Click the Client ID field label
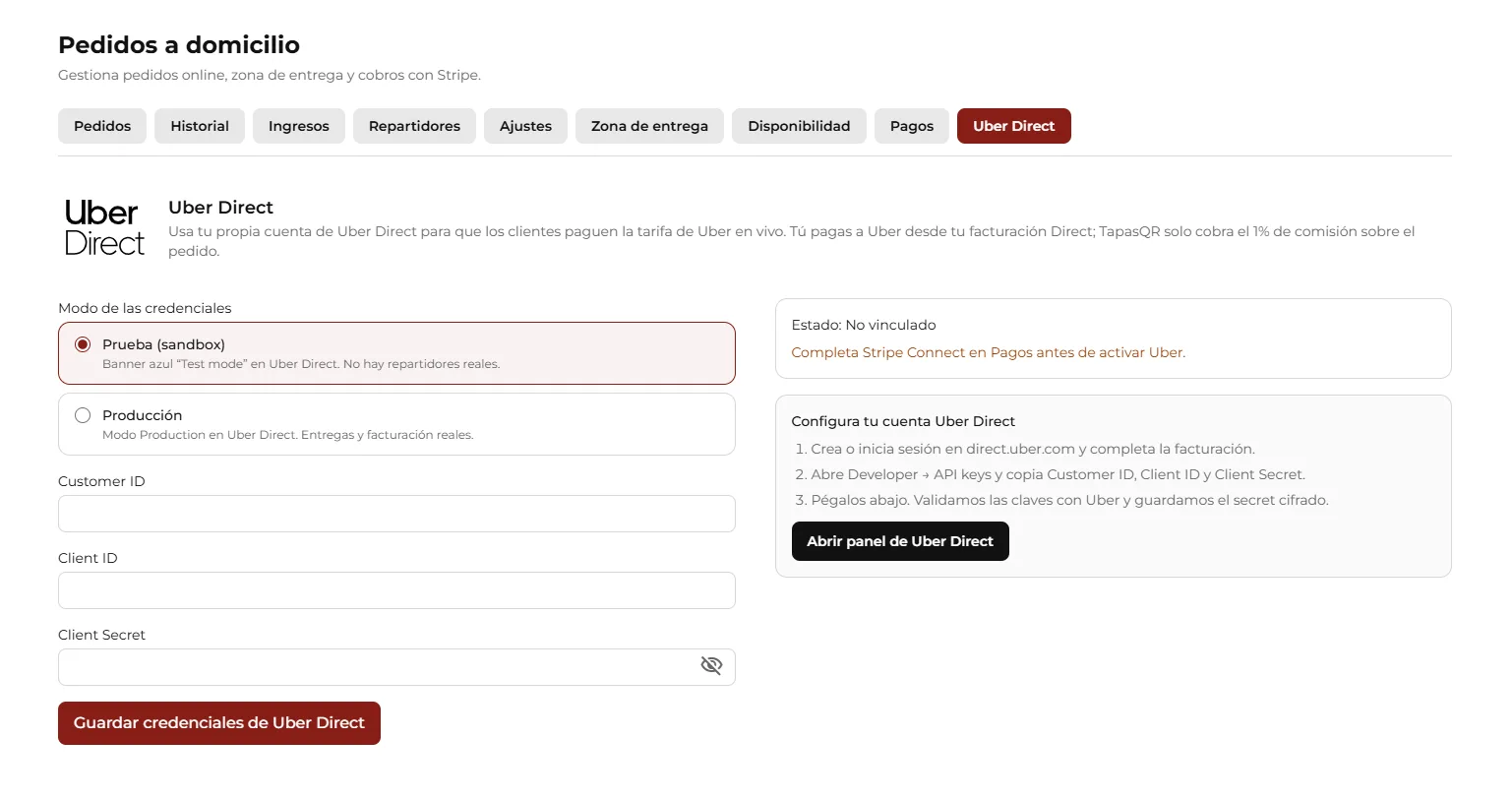Screen dimensions: 1512x800 click(x=88, y=558)
